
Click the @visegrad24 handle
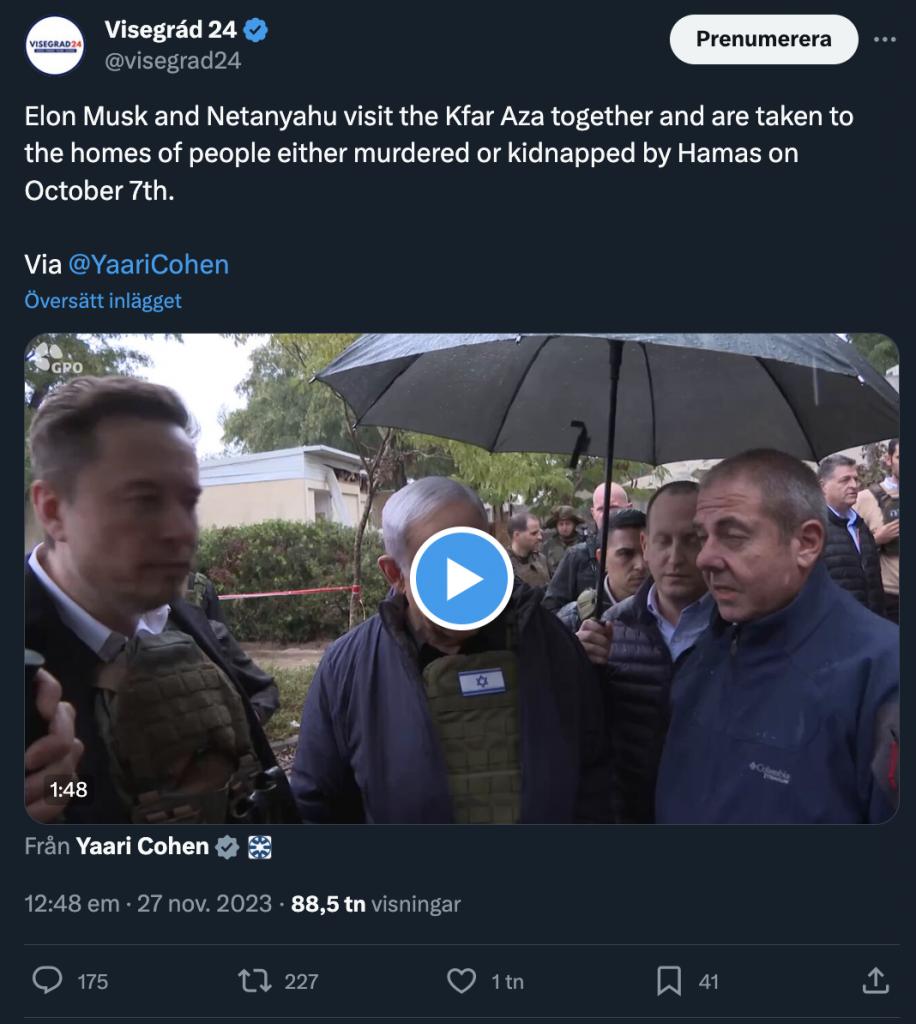pyautogui.click(x=173, y=61)
